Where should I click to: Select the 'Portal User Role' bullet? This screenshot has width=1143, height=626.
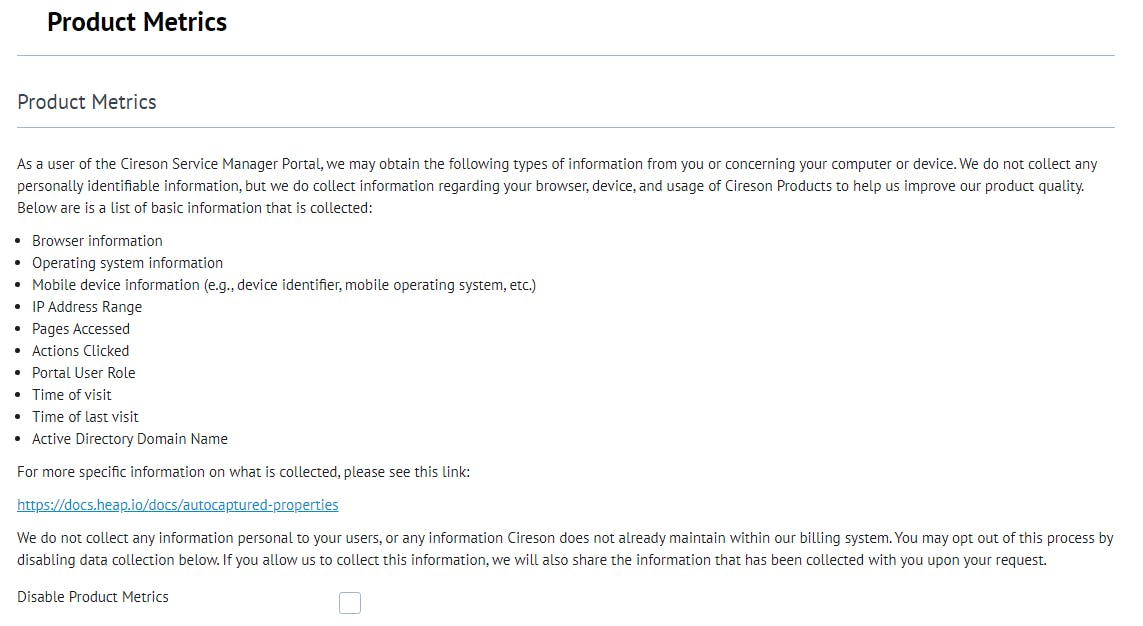point(84,373)
